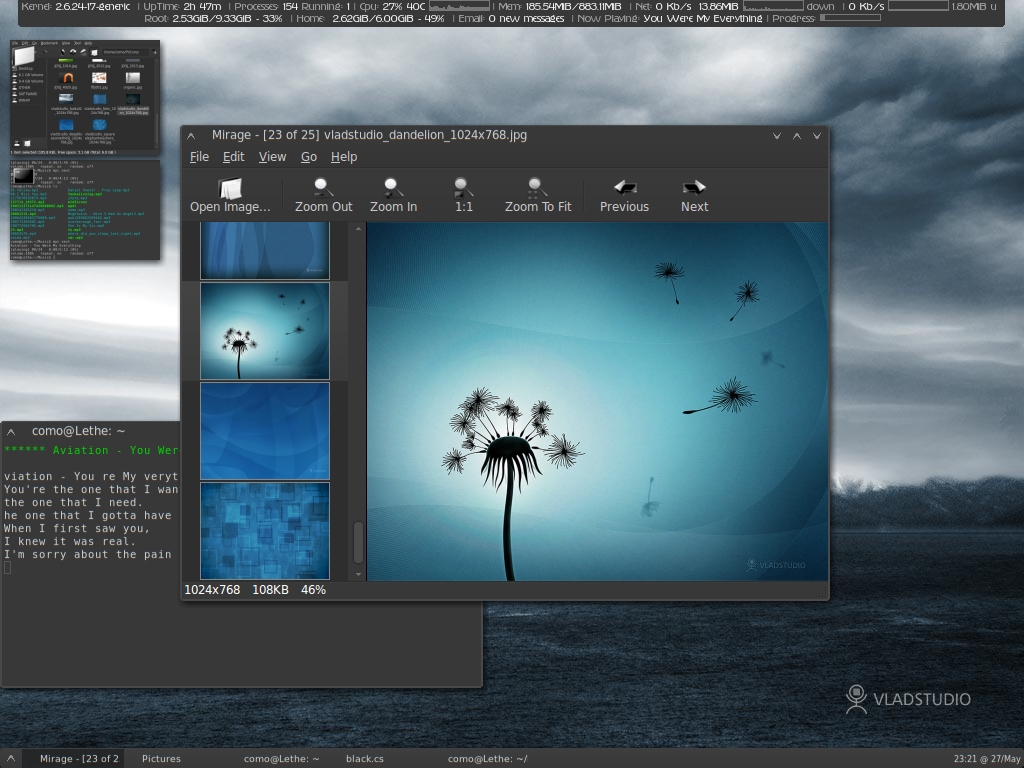Click "I'm sorry about the pain" terminal line
This screenshot has width=1024, height=768.
tap(88, 554)
